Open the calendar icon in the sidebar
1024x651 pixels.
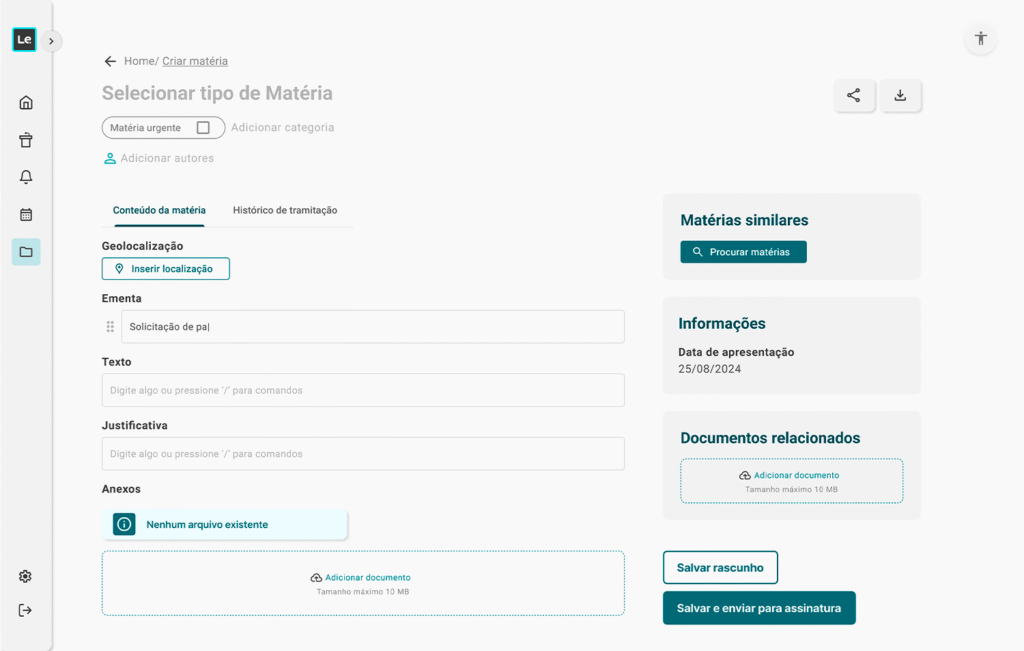tap(26, 214)
